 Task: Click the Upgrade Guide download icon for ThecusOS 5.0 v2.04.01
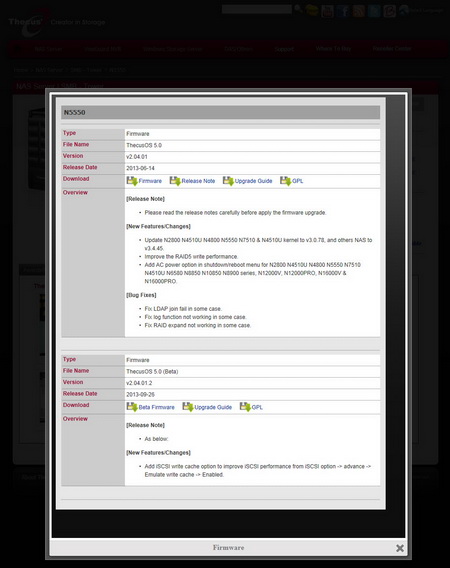[228, 181]
